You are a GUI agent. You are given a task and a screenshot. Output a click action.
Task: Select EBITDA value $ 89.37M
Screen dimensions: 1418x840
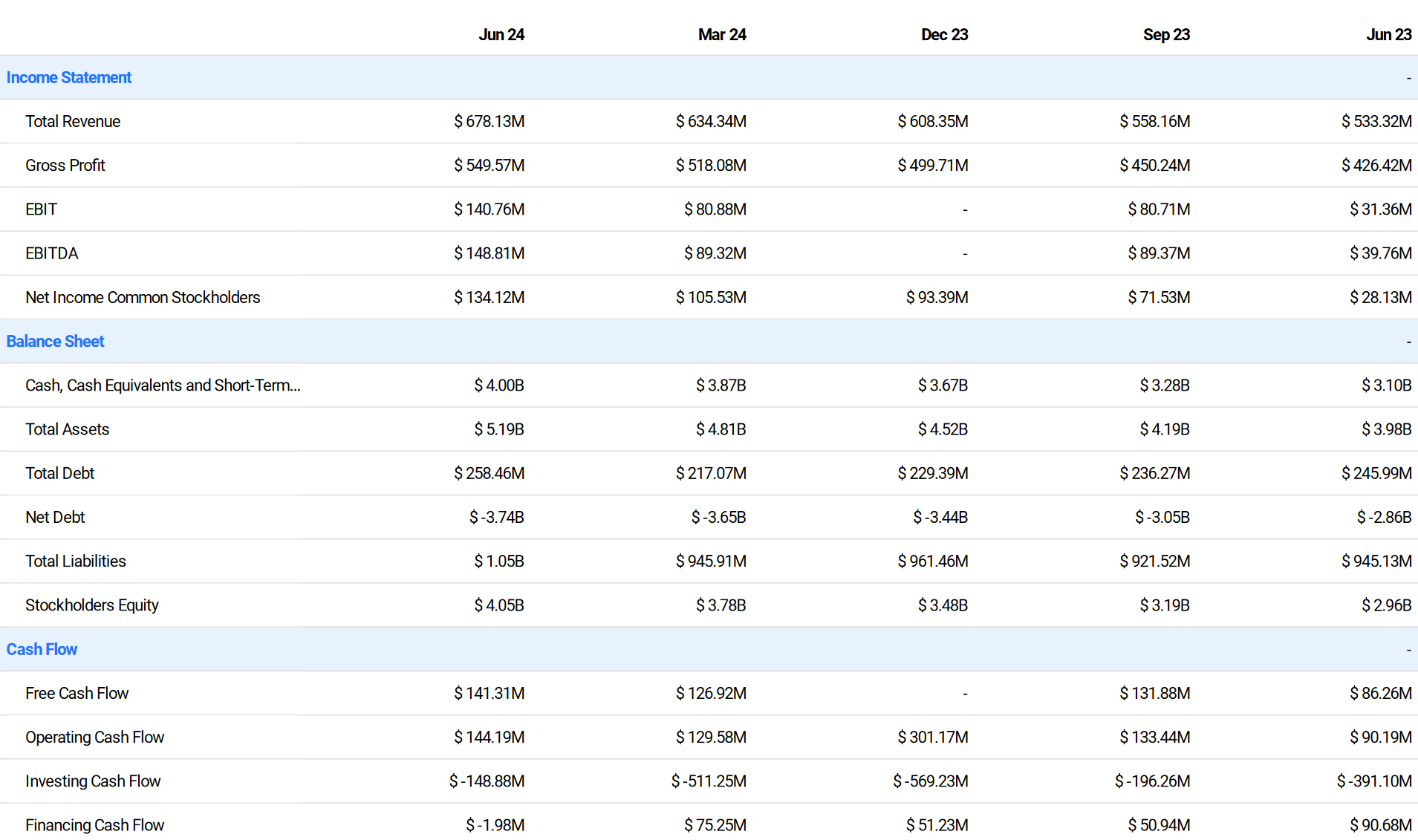[x=1159, y=253]
